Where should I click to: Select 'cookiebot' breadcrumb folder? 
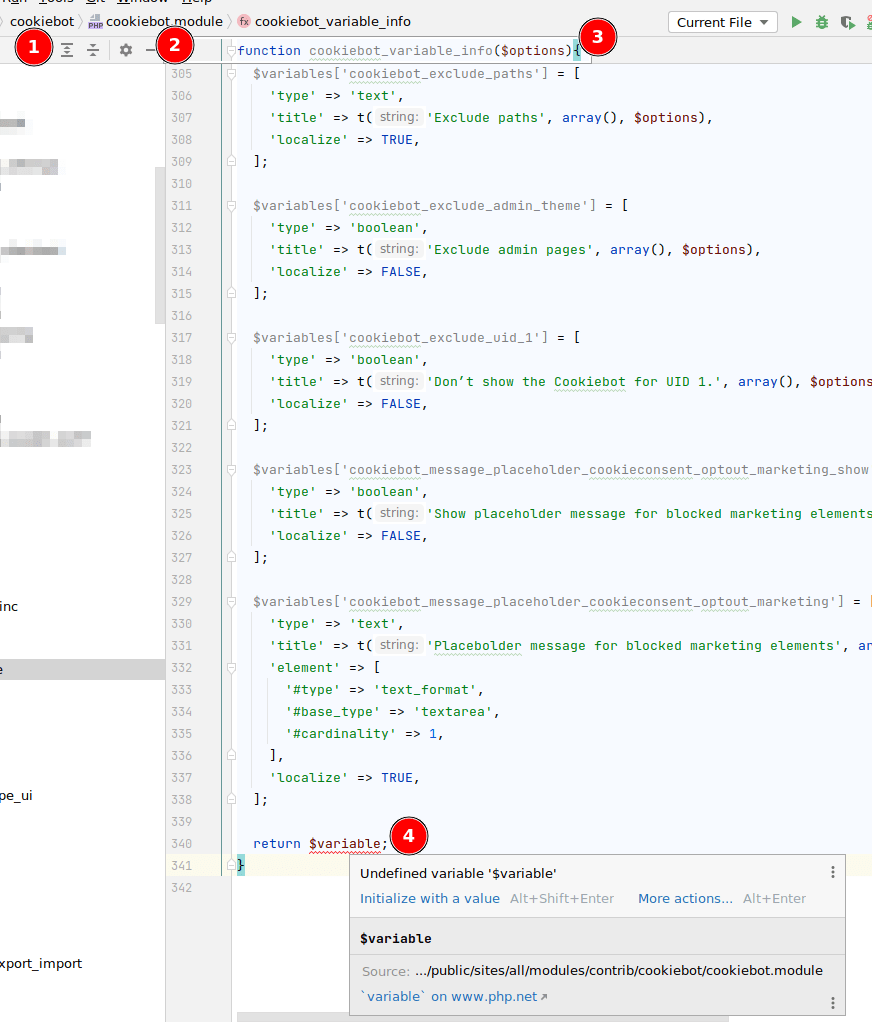42,22
